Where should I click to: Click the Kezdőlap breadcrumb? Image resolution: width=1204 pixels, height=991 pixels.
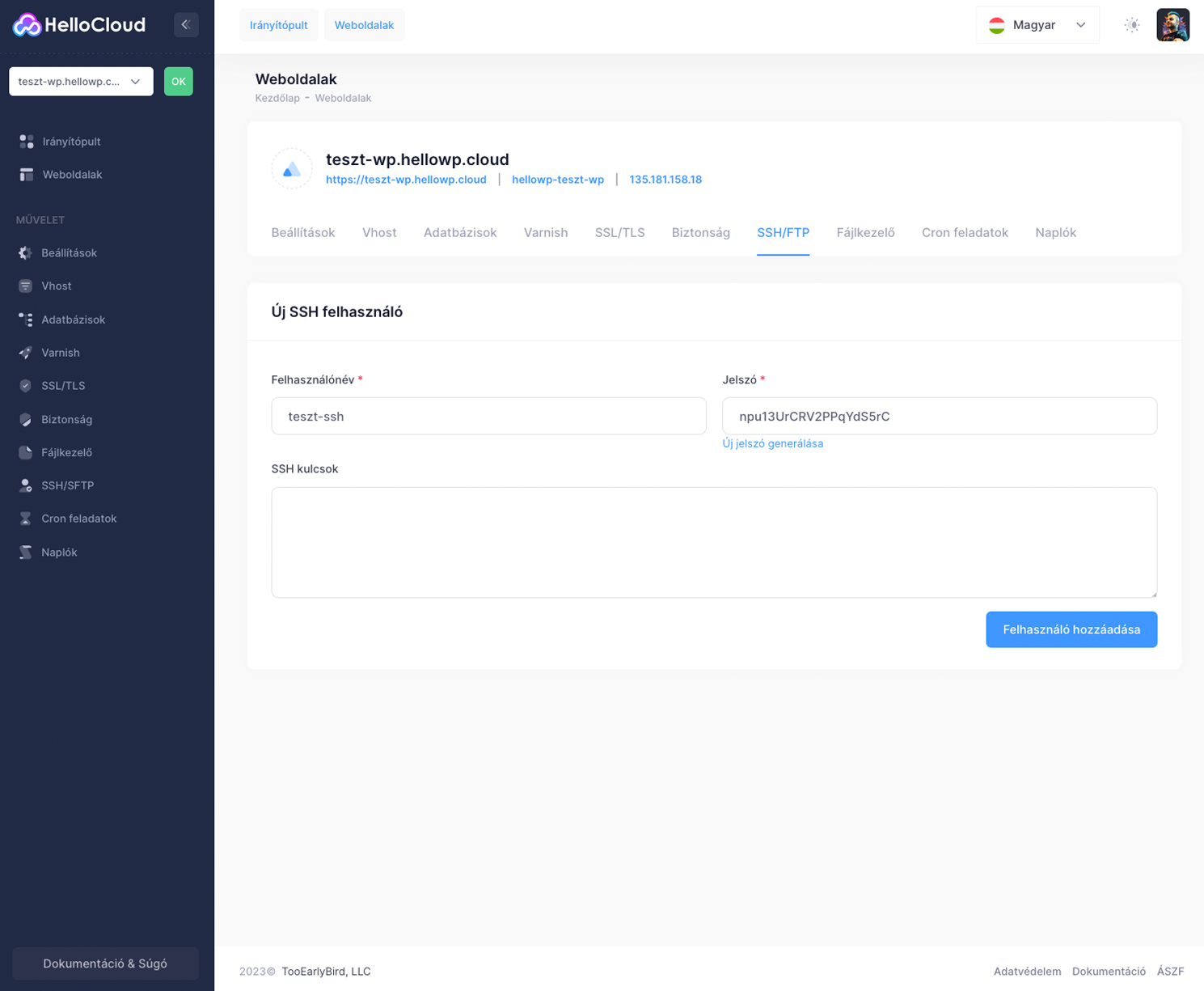[277, 98]
